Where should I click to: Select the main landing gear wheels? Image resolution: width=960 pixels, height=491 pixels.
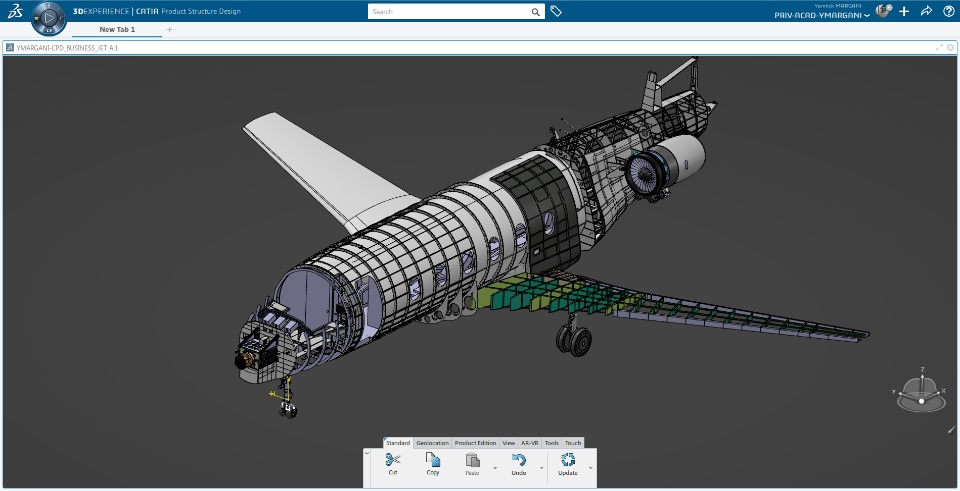[x=574, y=340]
